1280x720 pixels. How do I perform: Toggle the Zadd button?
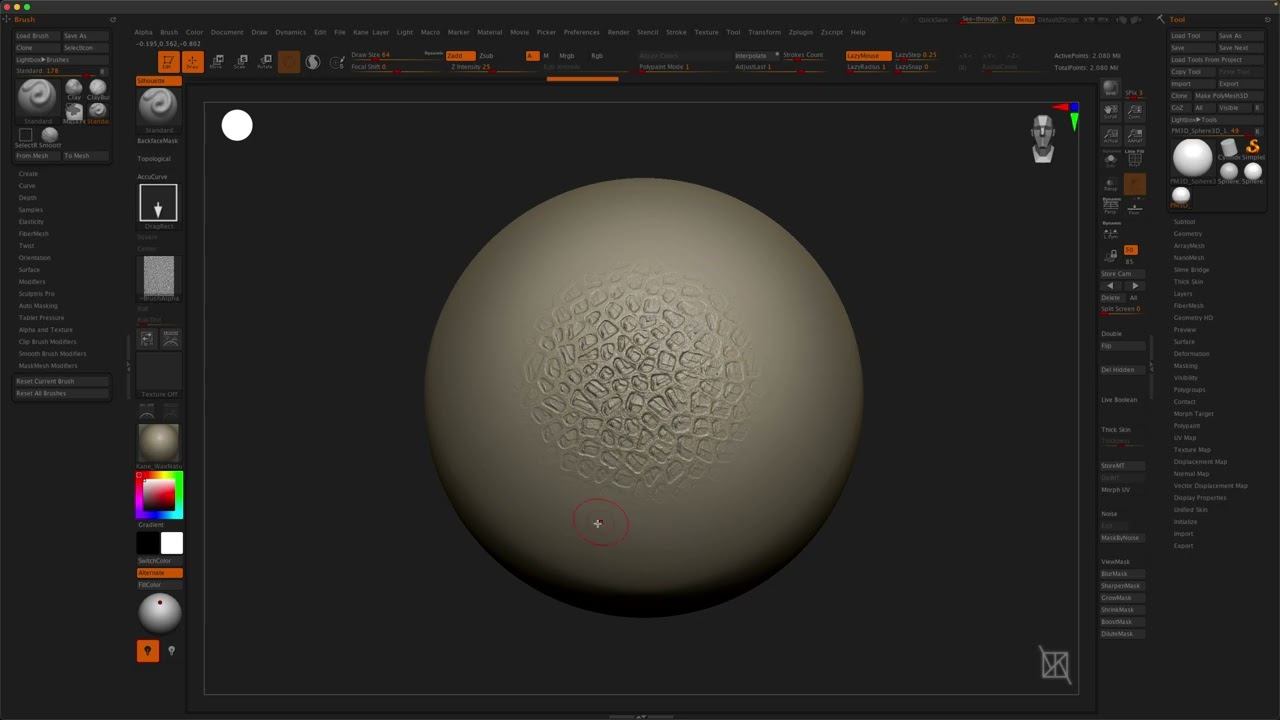pos(460,56)
